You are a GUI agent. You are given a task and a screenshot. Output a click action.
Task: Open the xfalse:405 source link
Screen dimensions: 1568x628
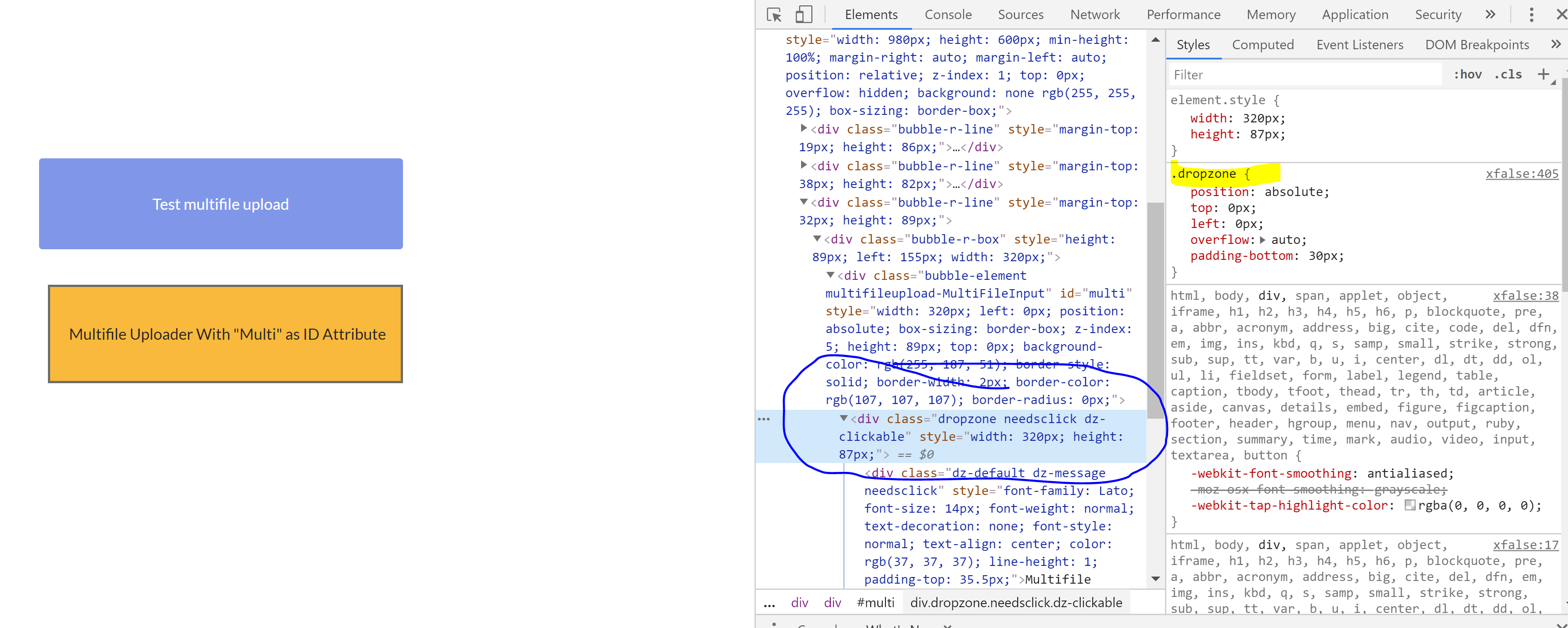[x=1522, y=174]
